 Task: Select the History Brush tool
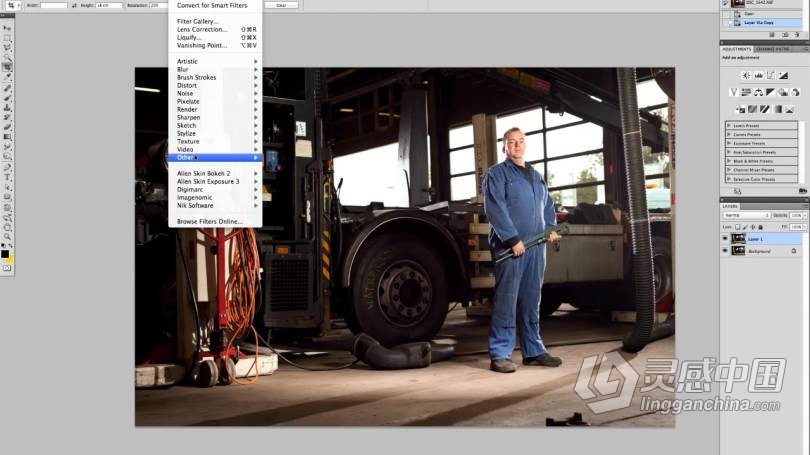7,117
